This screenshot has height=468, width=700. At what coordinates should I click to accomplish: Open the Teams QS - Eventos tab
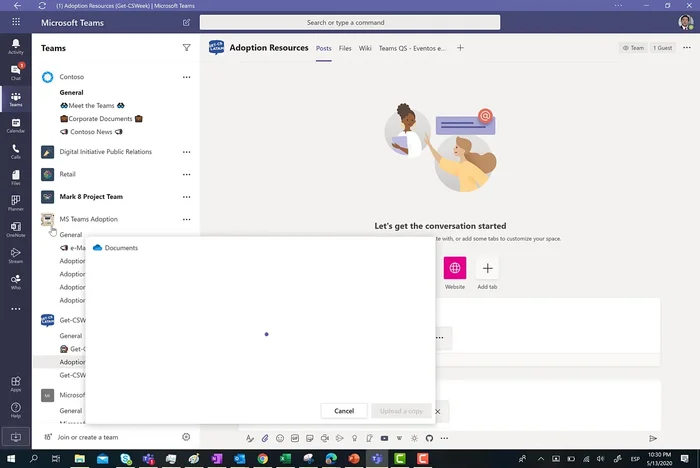tap(412, 48)
